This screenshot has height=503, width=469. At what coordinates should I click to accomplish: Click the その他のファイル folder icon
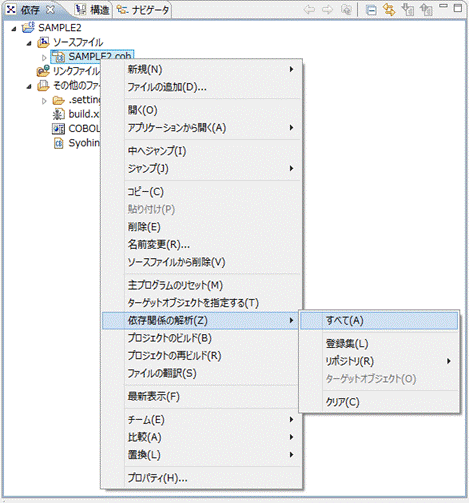43,86
